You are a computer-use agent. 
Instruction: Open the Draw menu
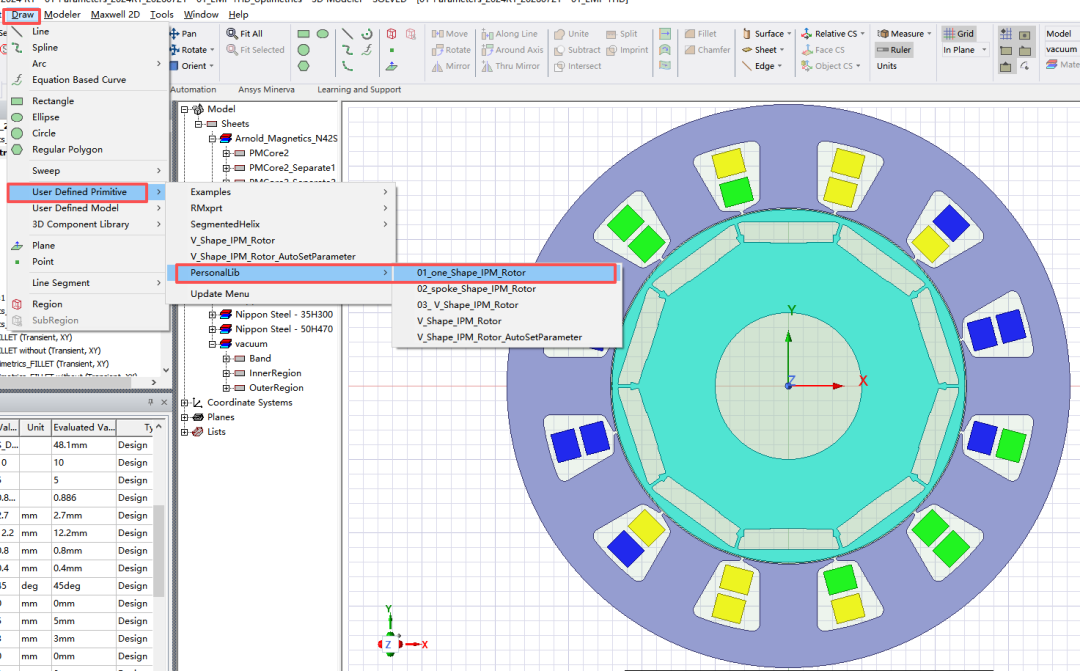pos(22,14)
